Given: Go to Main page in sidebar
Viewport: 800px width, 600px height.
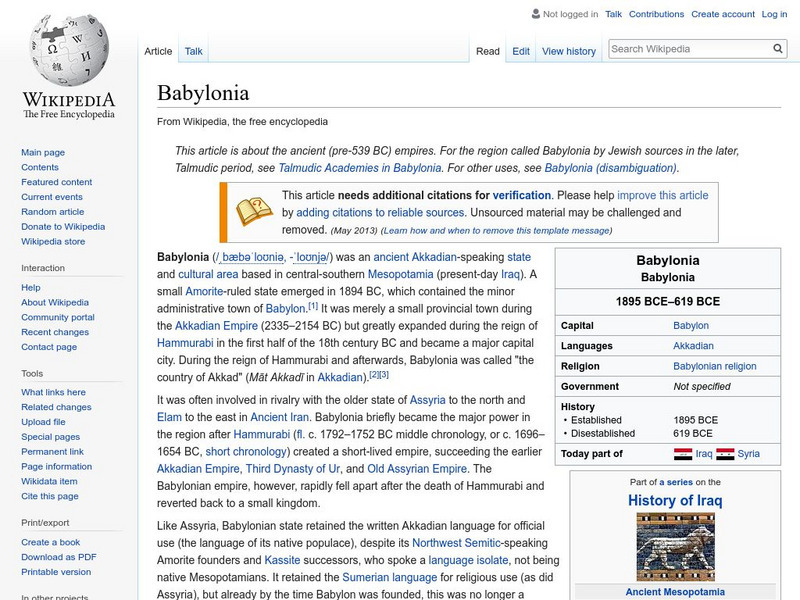Looking at the screenshot, I should pyautogui.click(x=43, y=152).
